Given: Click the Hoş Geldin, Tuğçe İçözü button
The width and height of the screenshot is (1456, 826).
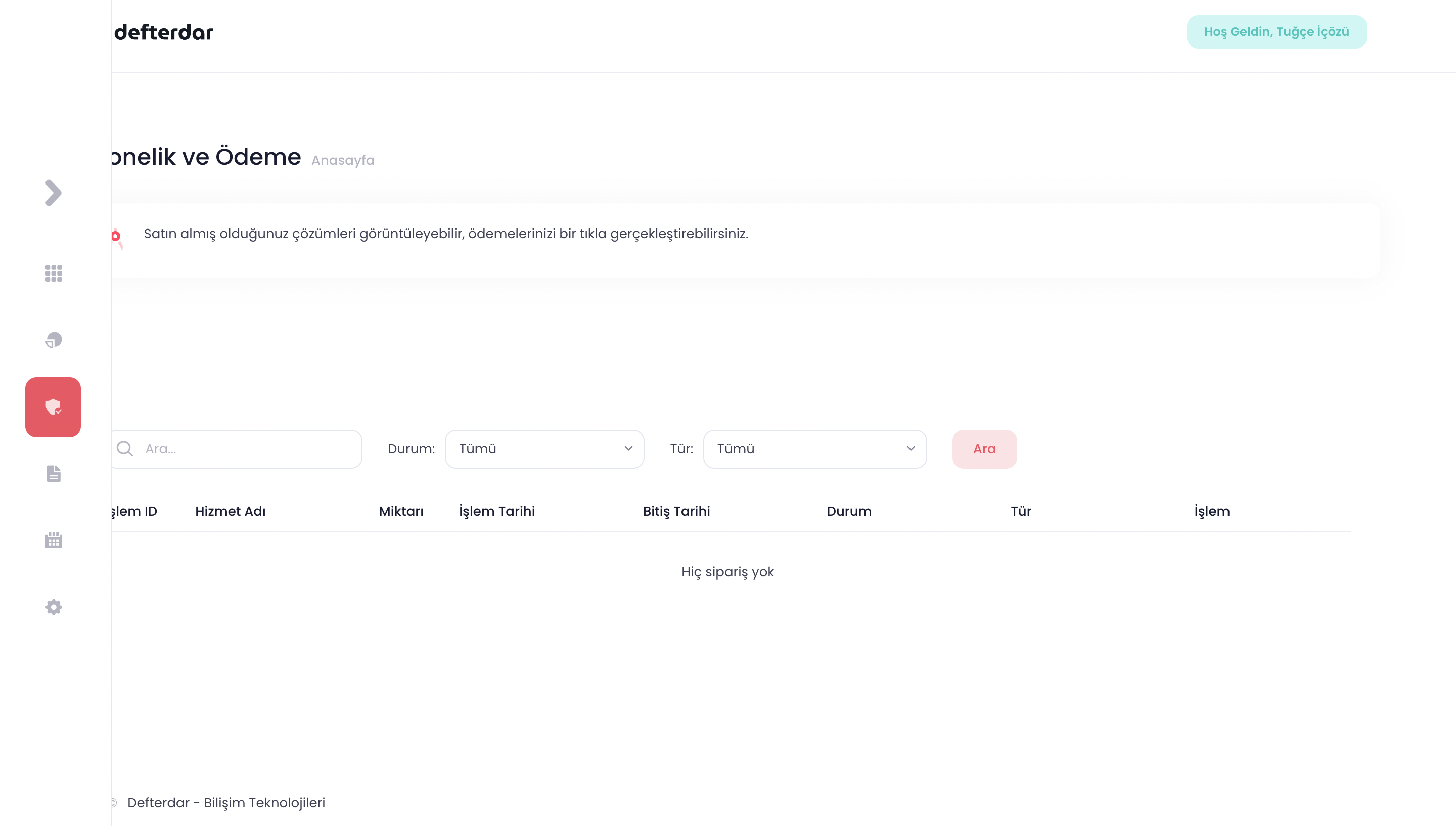Looking at the screenshot, I should coord(1276,32).
